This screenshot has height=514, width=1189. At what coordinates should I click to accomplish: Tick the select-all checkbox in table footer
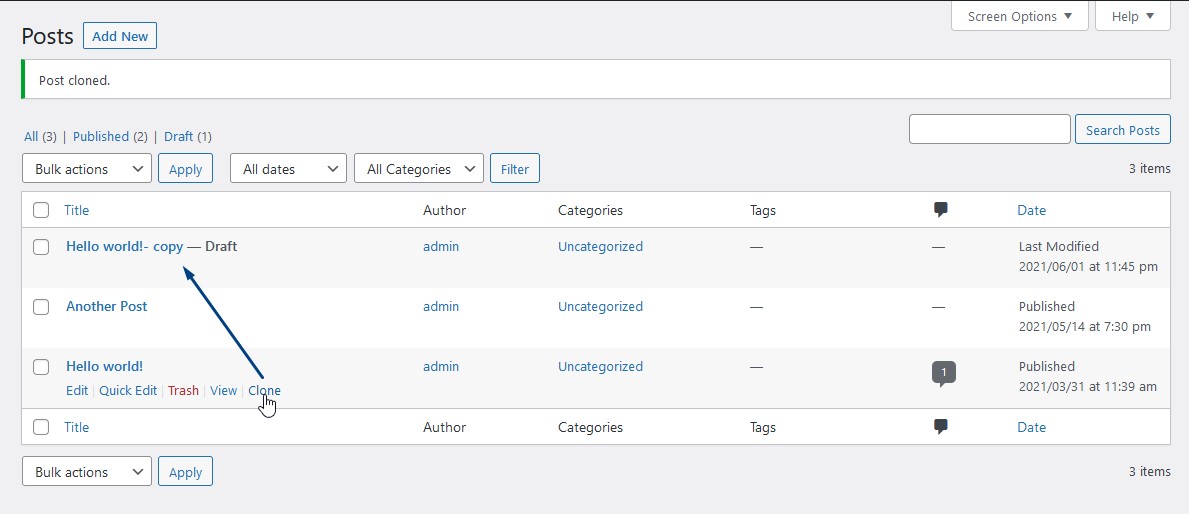click(x=41, y=427)
